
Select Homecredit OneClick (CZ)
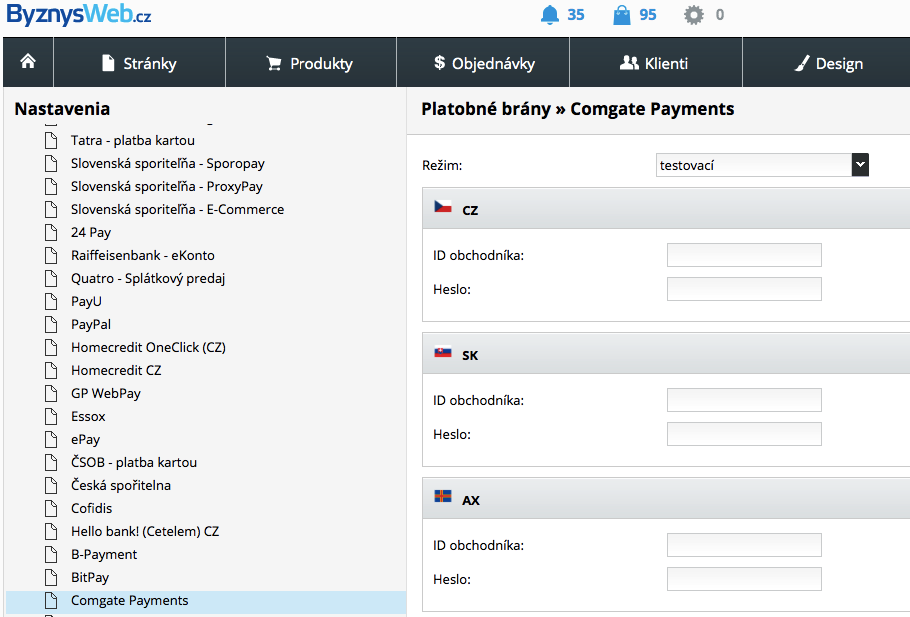[149, 347]
